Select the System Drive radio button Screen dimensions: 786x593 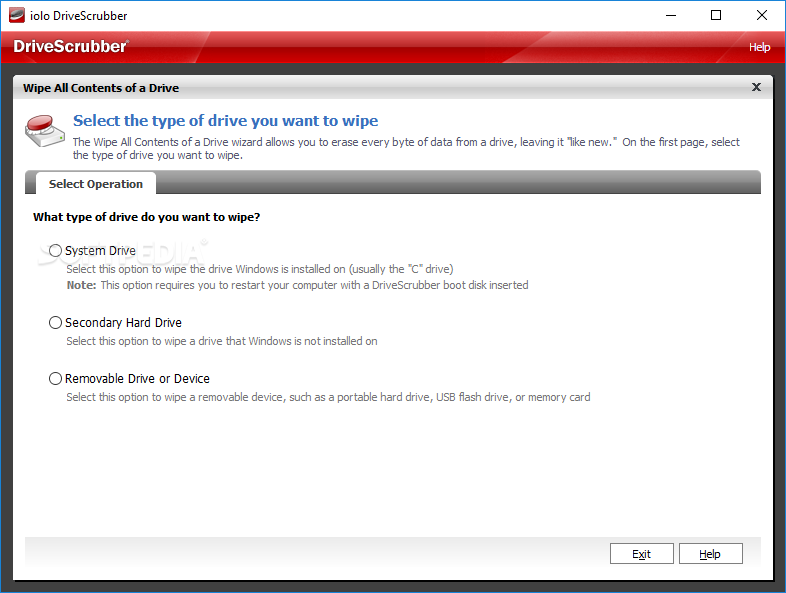click(x=55, y=250)
